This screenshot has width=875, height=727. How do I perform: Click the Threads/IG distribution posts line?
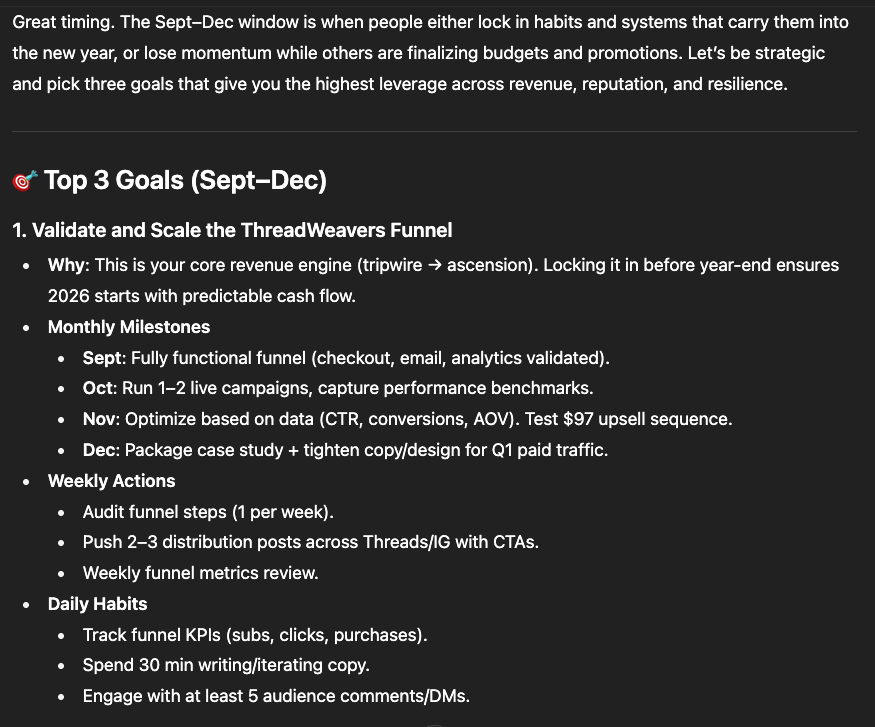click(311, 542)
